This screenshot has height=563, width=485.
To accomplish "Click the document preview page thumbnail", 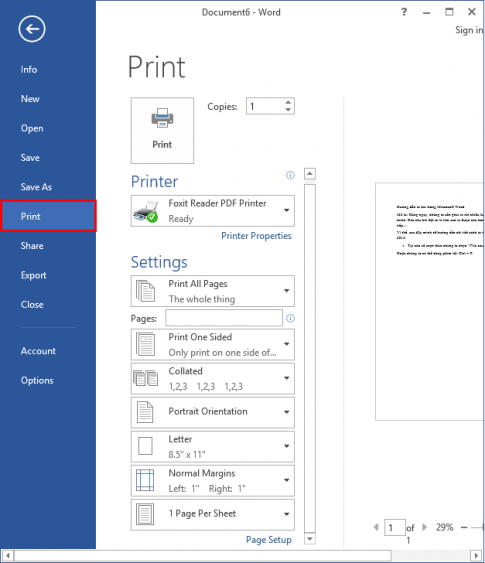I will [x=430, y=302].
